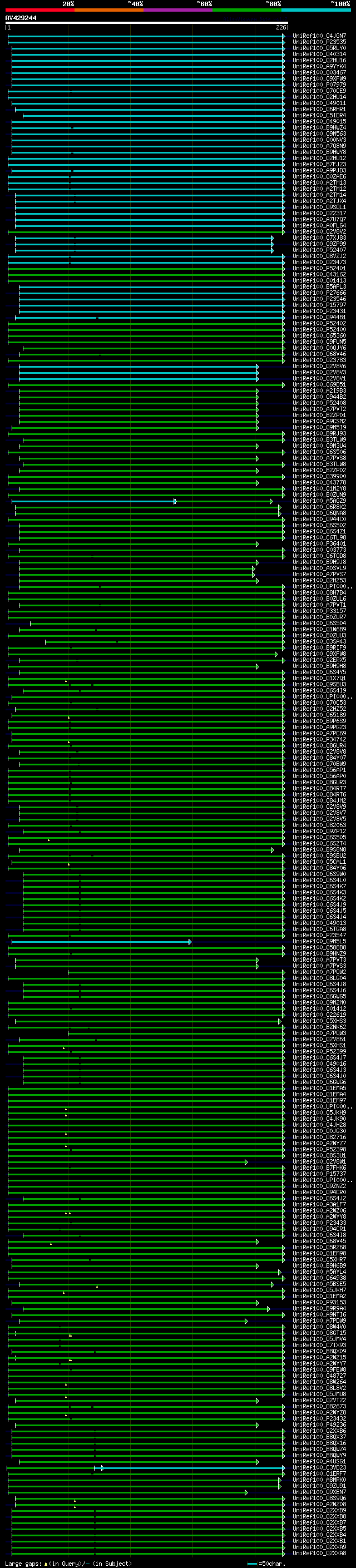Open hit UniRef100_Q40314
Image resolution: width=356 pixels, height=1568 pixels.
pyautogui.click(x=319, y=54)
